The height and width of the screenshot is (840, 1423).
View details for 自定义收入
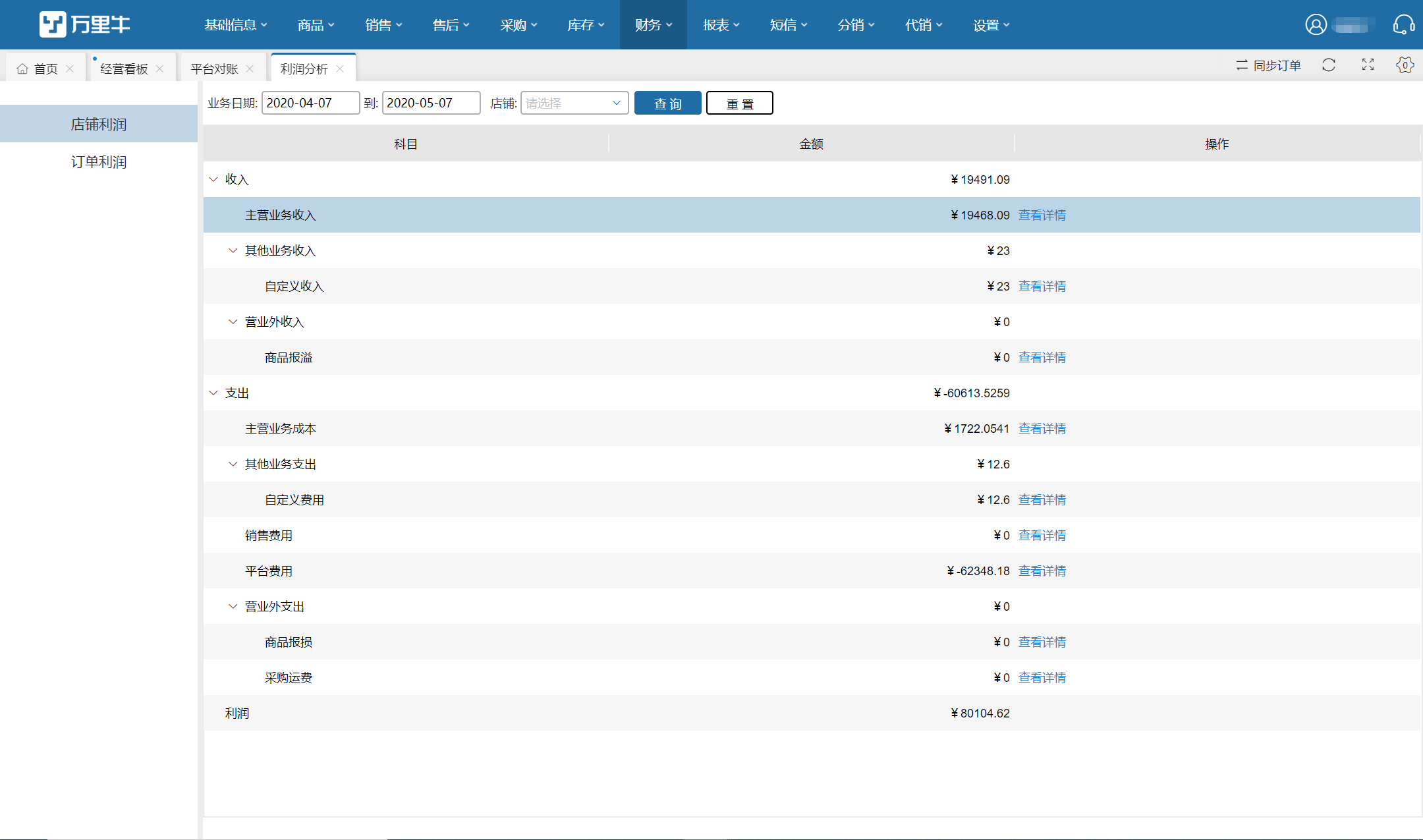[x=1042, y=286]
